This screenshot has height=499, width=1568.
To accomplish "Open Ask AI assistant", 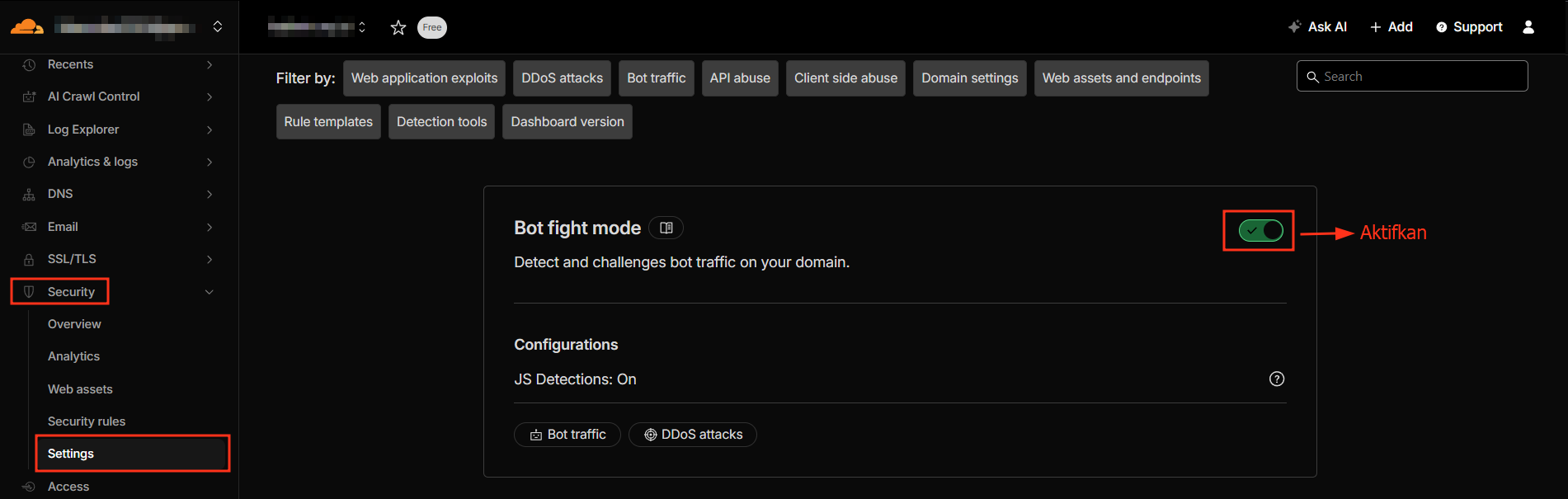I will point(1317,26).
